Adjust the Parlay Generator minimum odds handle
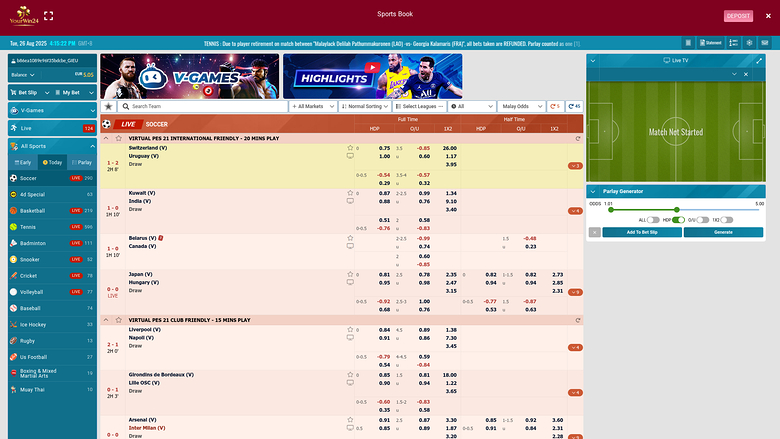The height and width of the screenshot is (439, 780). pos(611,210)
